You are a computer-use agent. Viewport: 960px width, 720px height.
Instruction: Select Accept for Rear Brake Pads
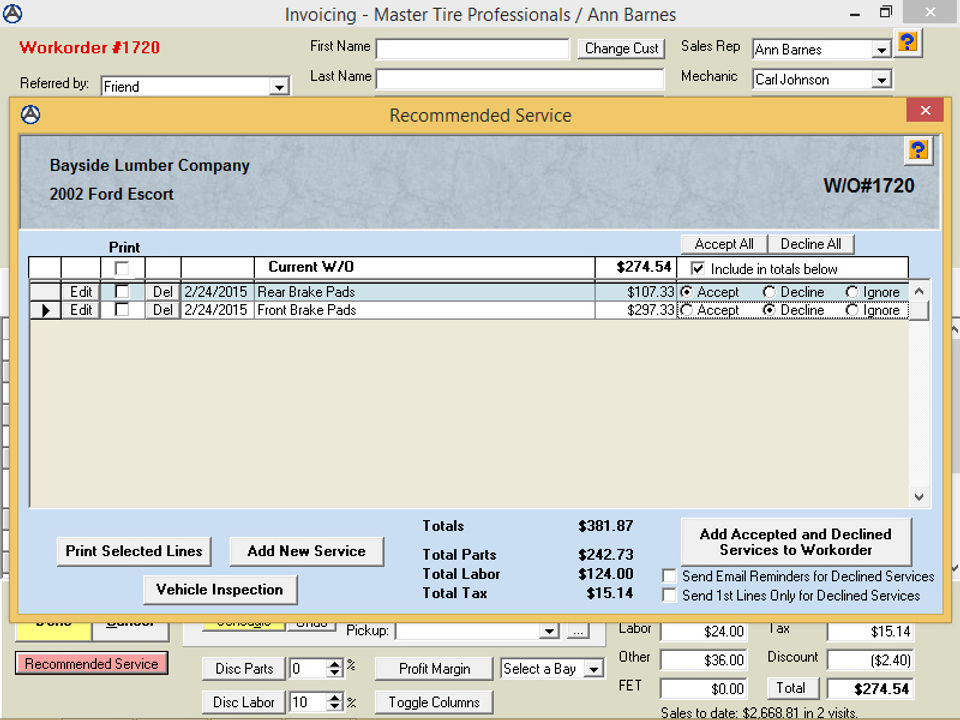point(687,292)
